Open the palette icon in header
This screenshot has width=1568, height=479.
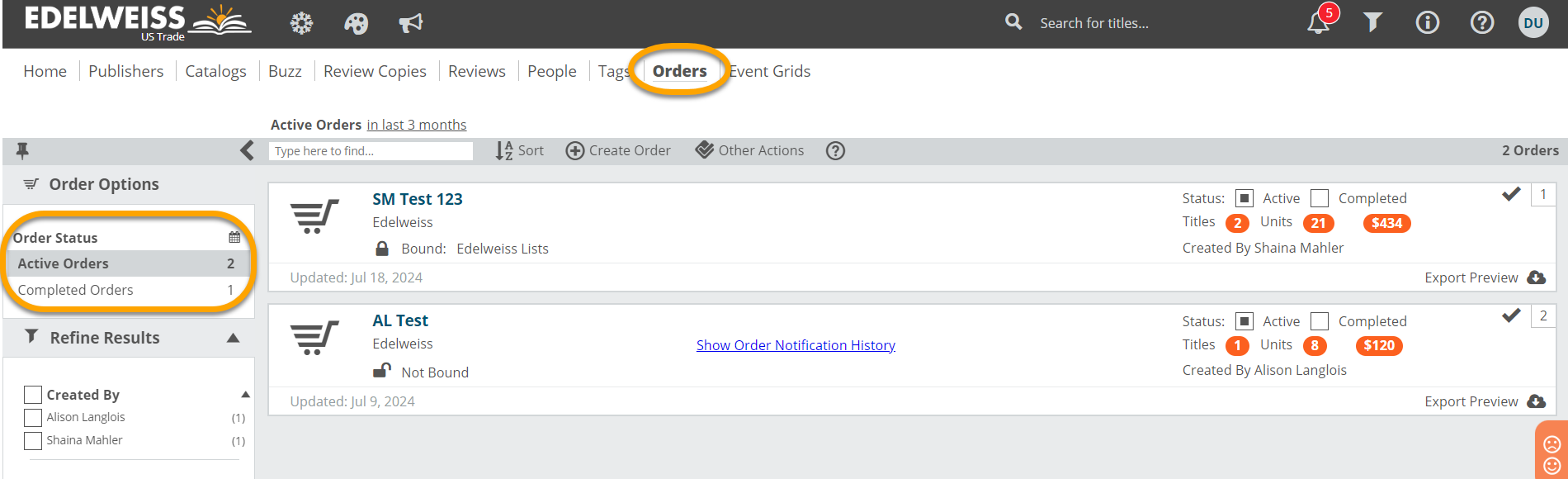tap(357, 23)
